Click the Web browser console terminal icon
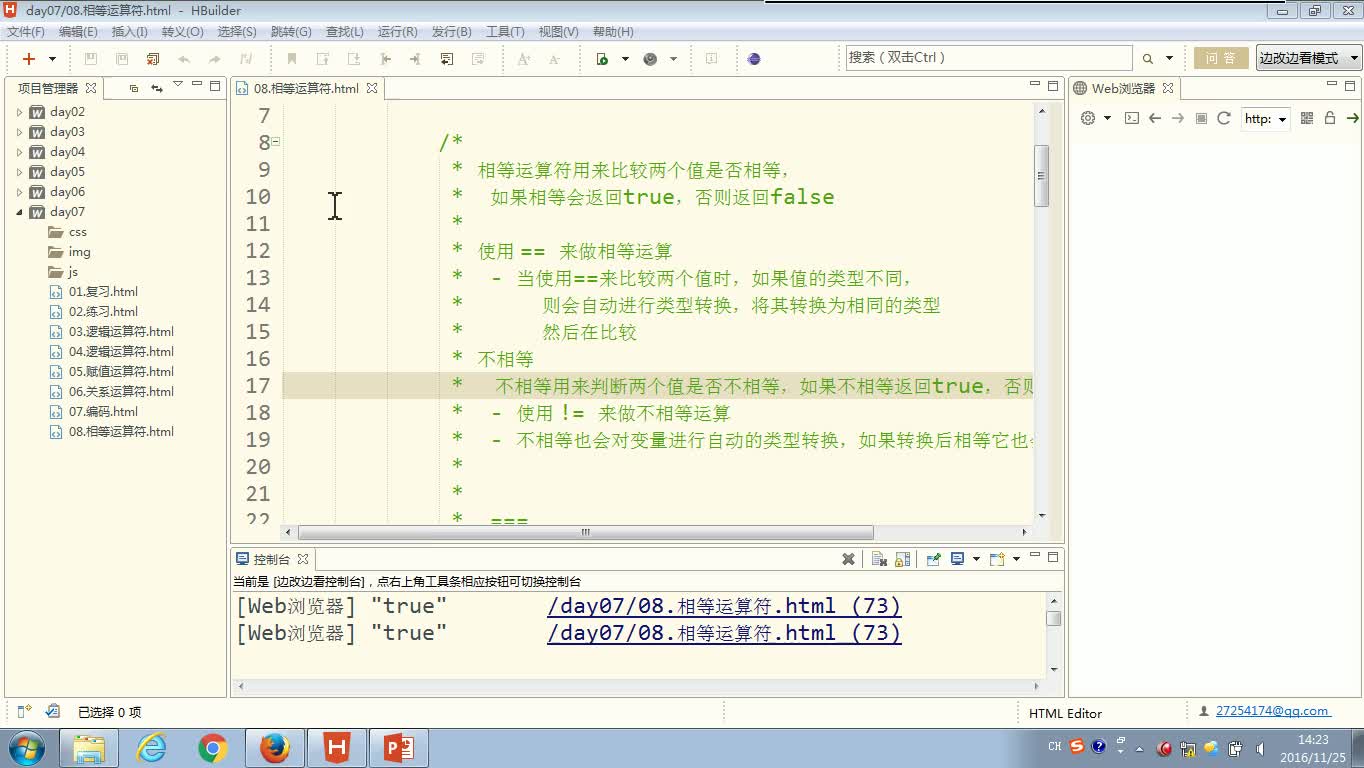 click(1131, 118)
